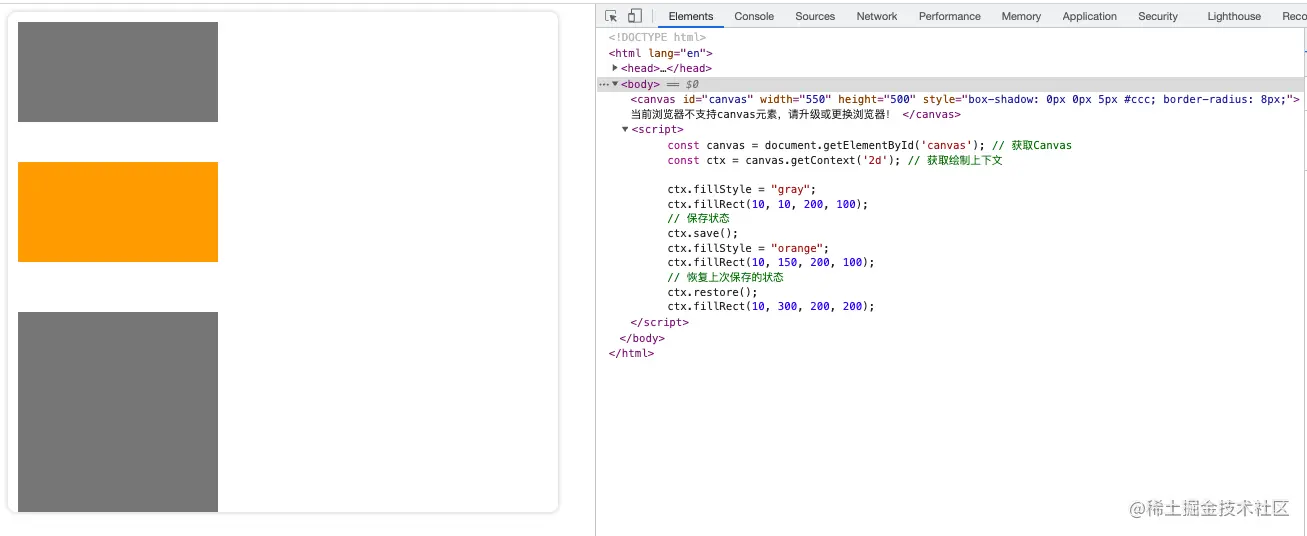Viewport: 1307px width, 536px height.
Task: Click the fillRect(10, 150, 200, 100) line
Action: click(x=770, y=262)
